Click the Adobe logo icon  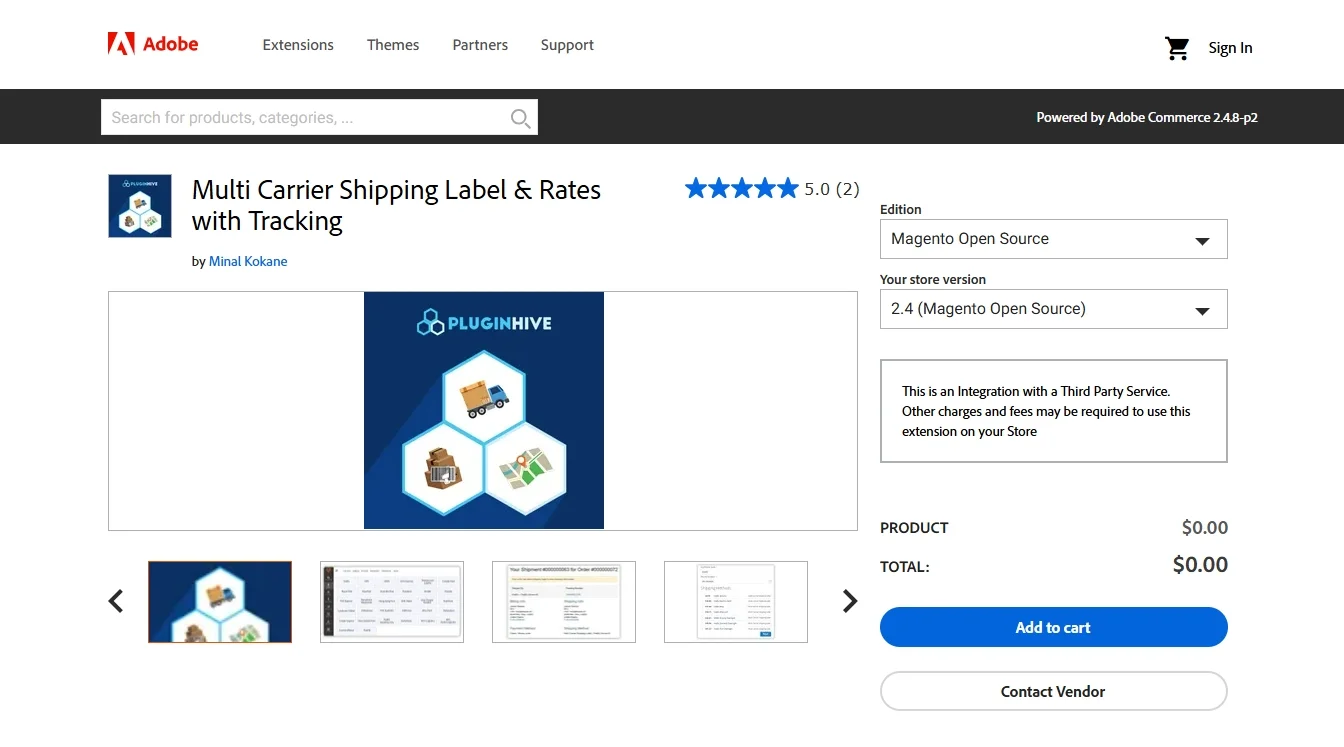(121, 44)
